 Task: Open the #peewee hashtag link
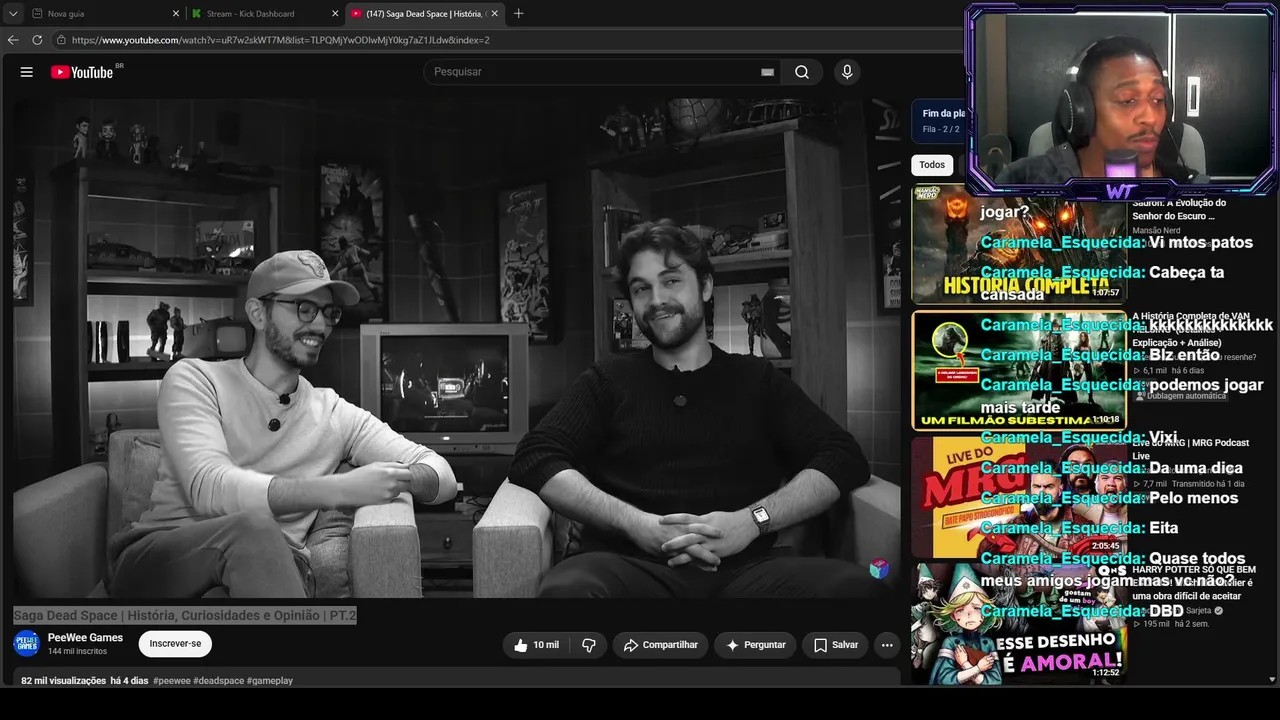coord(171,681)
